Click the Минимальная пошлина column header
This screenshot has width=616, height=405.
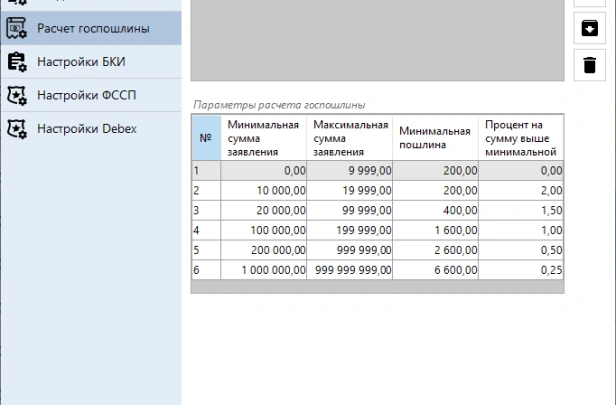click(x=436, y=138)
